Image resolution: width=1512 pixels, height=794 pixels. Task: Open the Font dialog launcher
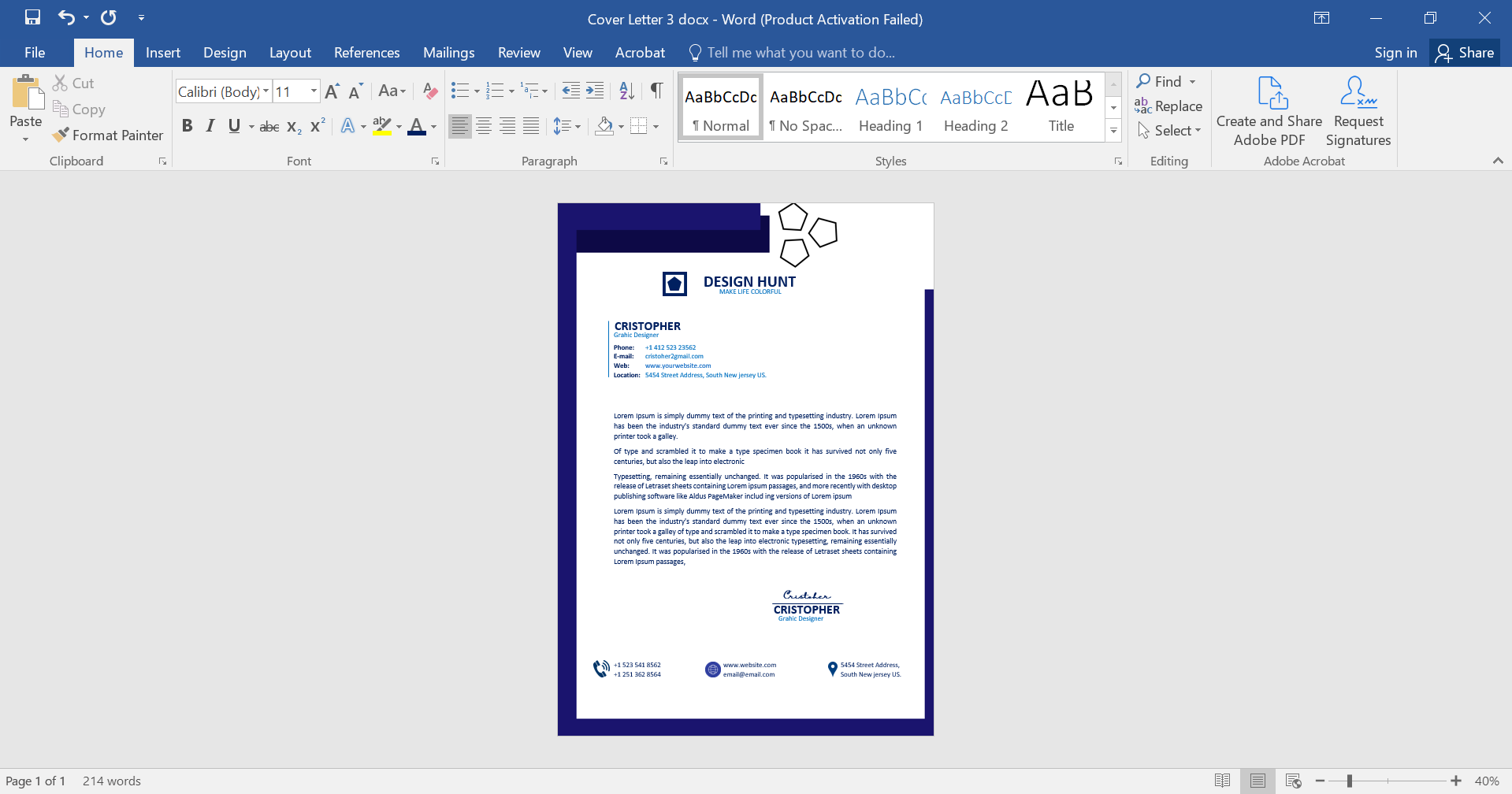coord(434,161)
